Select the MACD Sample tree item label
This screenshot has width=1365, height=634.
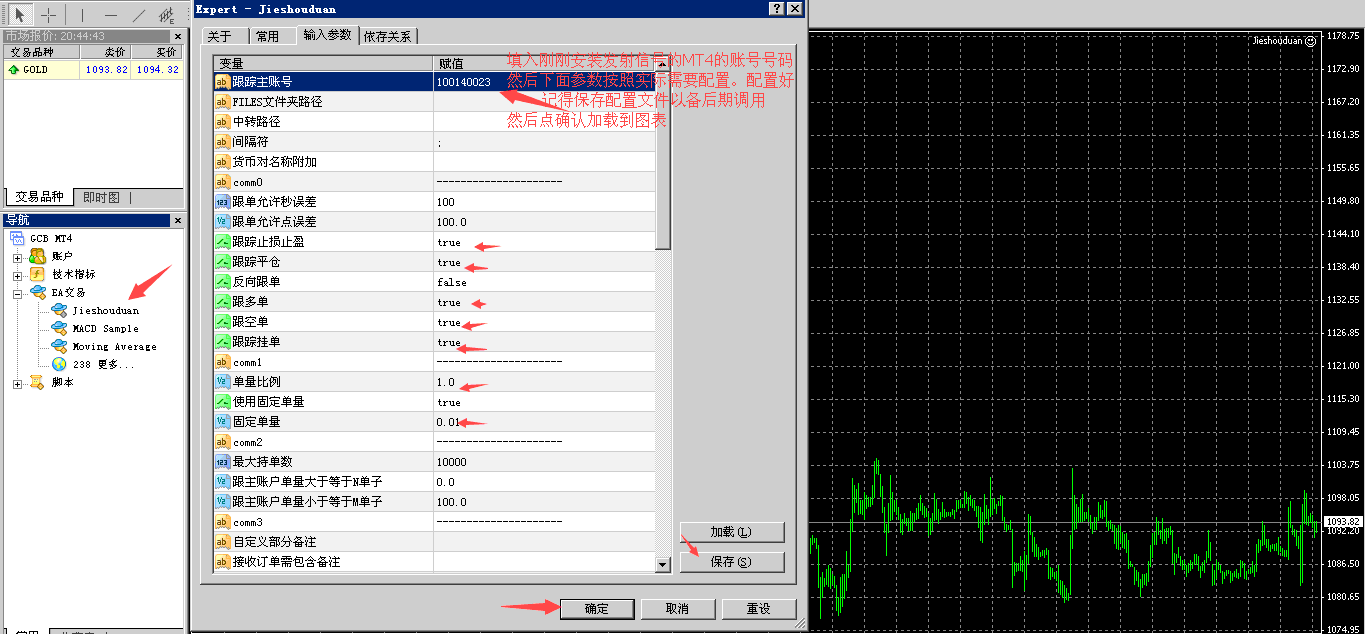106,329
